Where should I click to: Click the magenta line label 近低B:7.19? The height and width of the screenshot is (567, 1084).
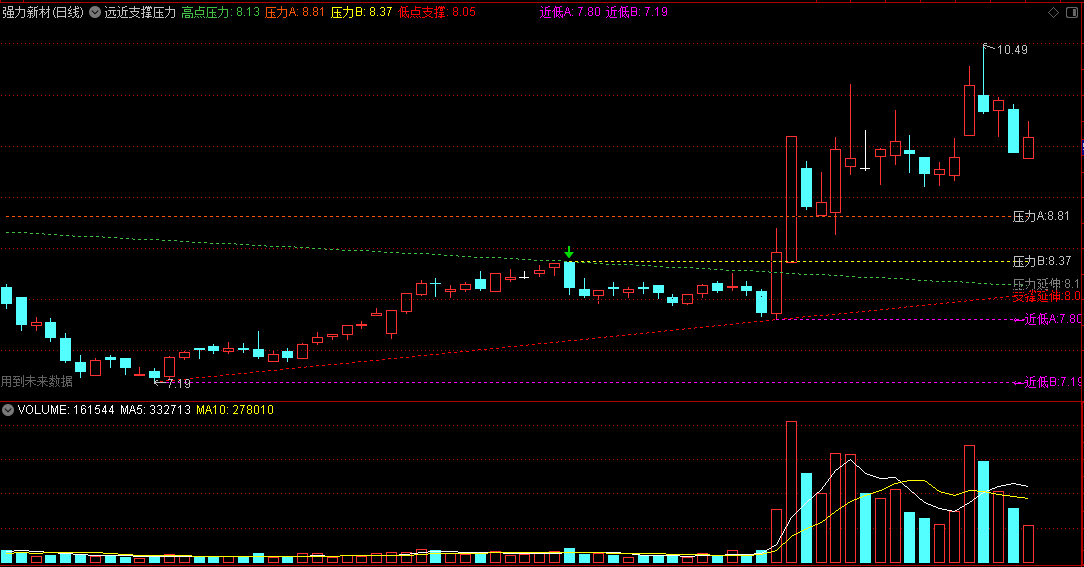pyautogui.click(x=1052, y=382)
